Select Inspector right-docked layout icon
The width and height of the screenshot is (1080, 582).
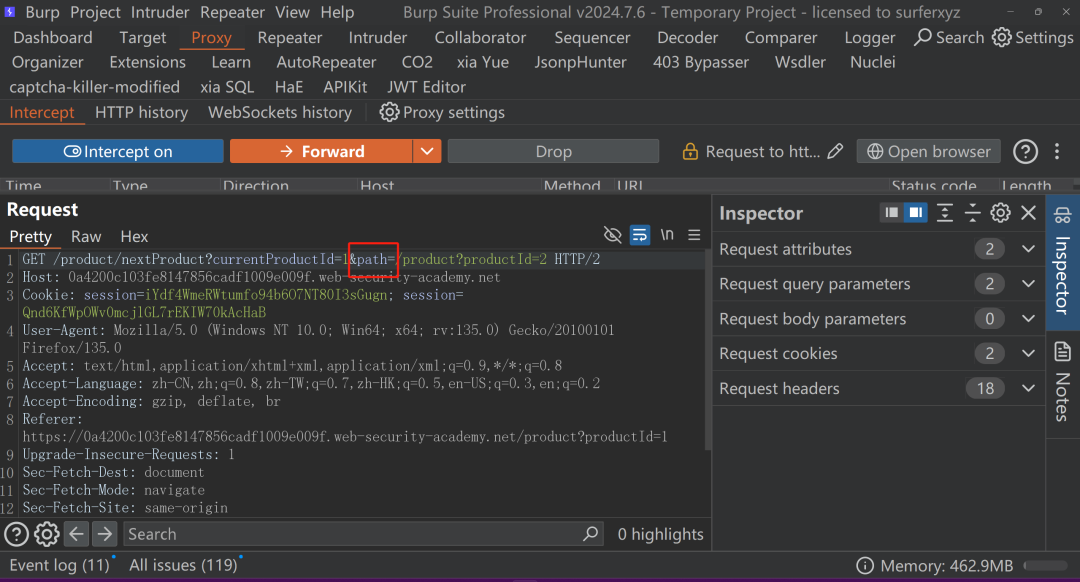915,213
